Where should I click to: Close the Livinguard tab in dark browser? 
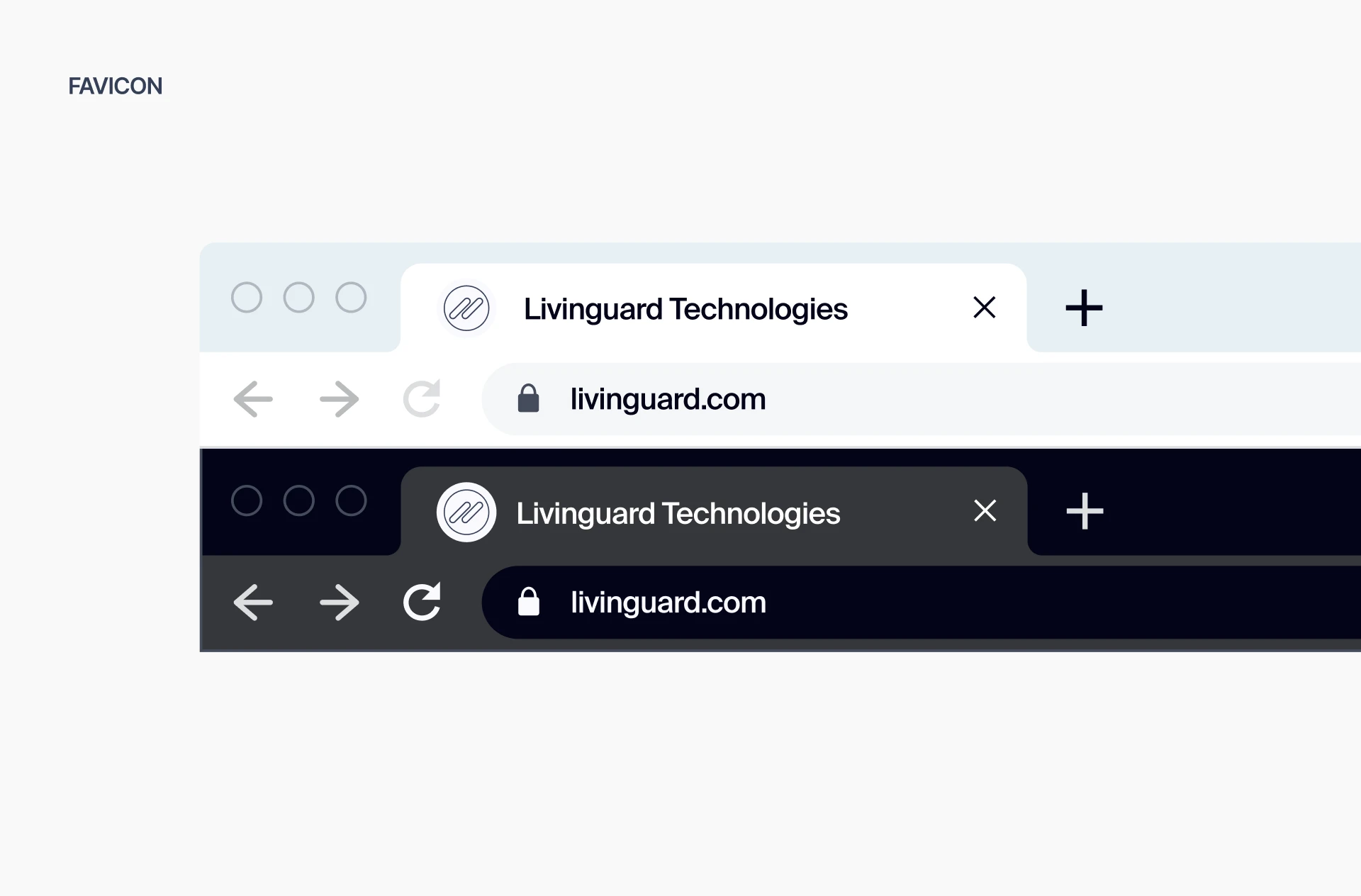coord(985,510)
